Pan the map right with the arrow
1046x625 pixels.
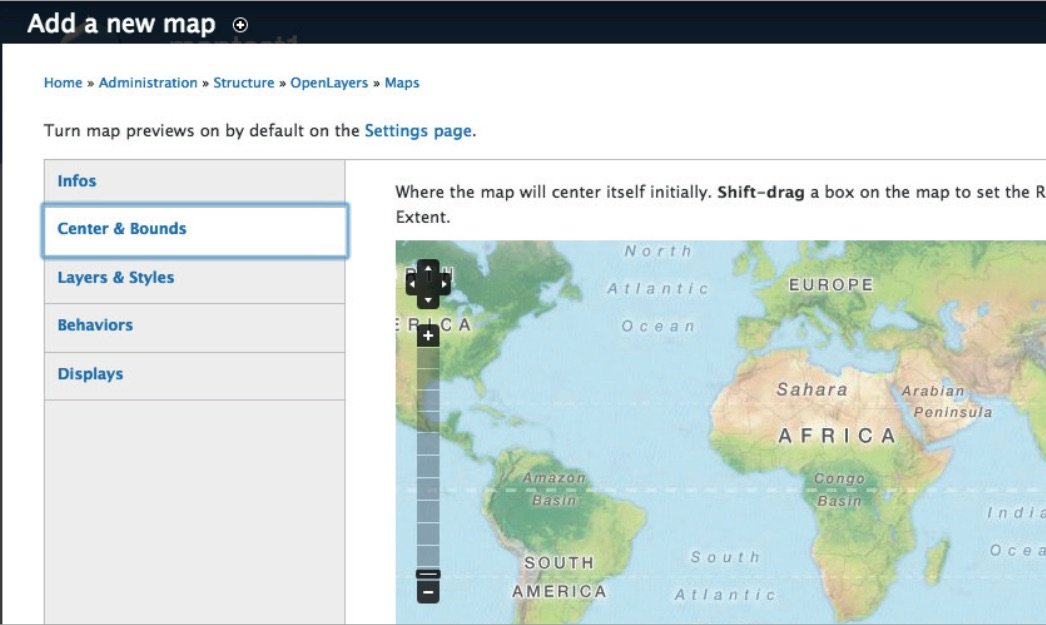[x=444, y=285]
